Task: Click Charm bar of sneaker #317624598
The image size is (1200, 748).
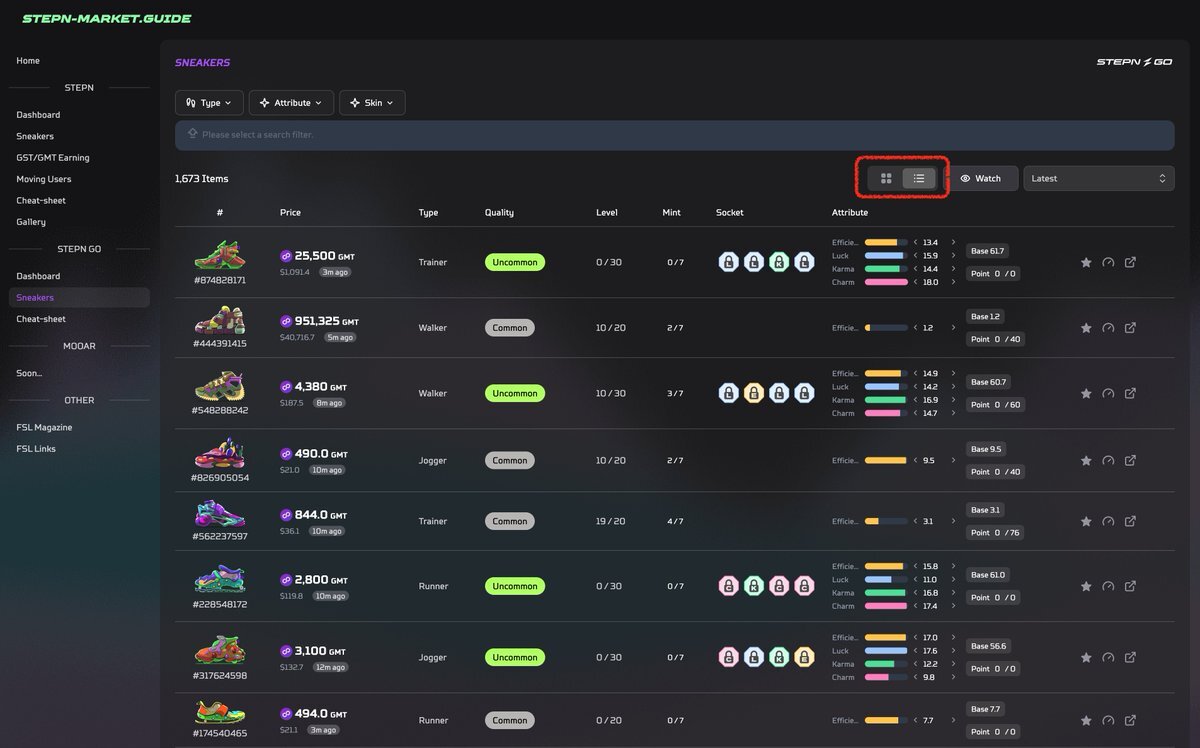Action: (886, 677)
